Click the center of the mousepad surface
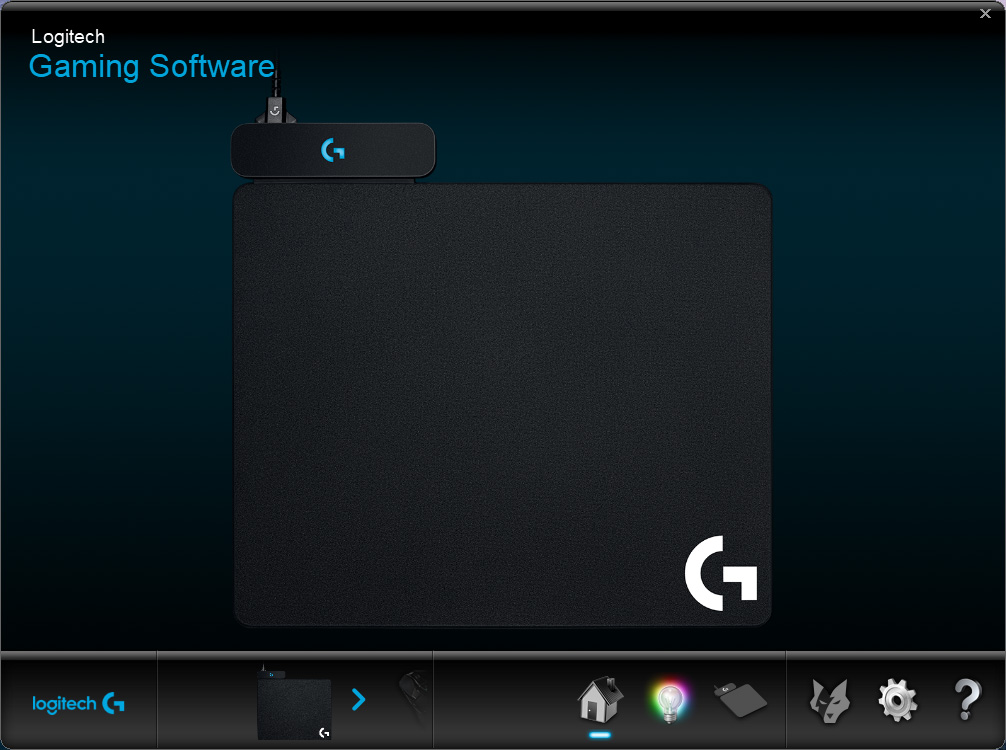The height and width of the screenshot is (750, 1006). [502, 405]
